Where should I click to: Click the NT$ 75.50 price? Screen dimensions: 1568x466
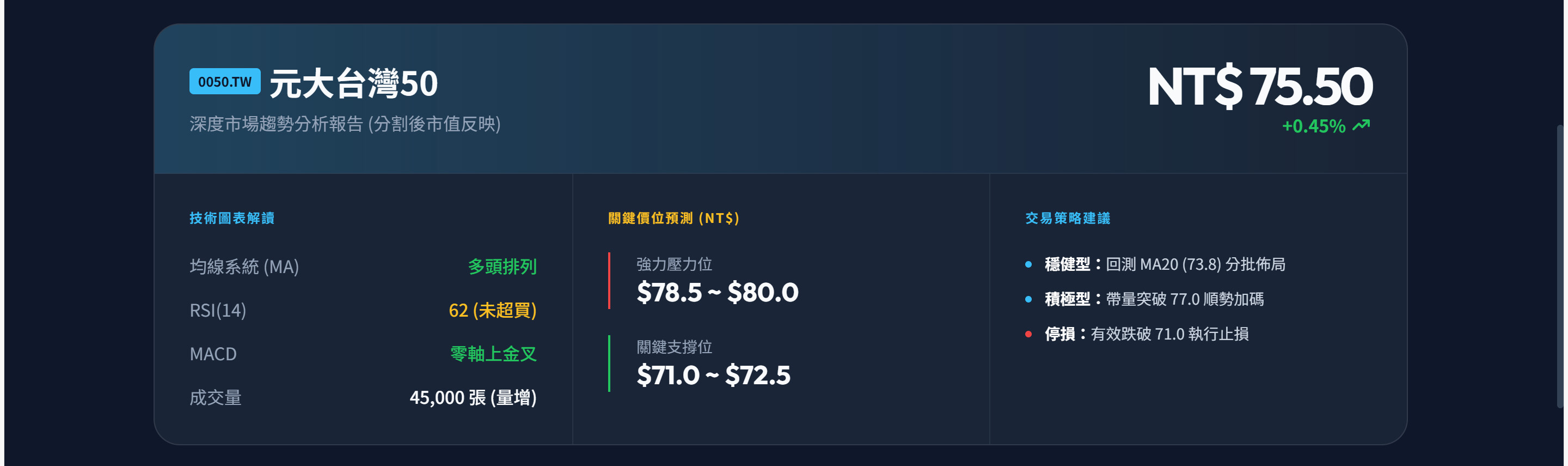[x=1259, y=87]
